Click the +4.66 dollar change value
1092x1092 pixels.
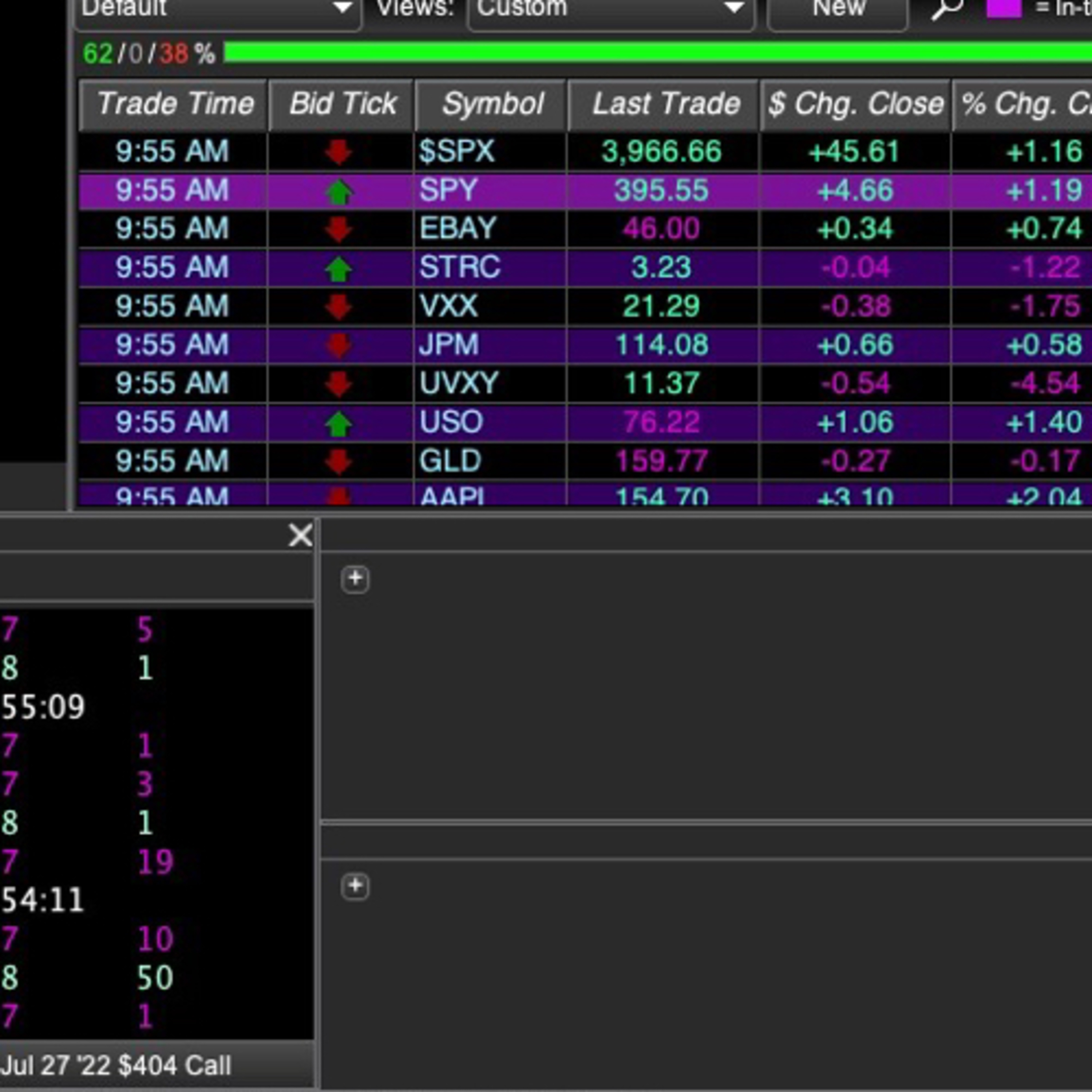pos(855,190)
